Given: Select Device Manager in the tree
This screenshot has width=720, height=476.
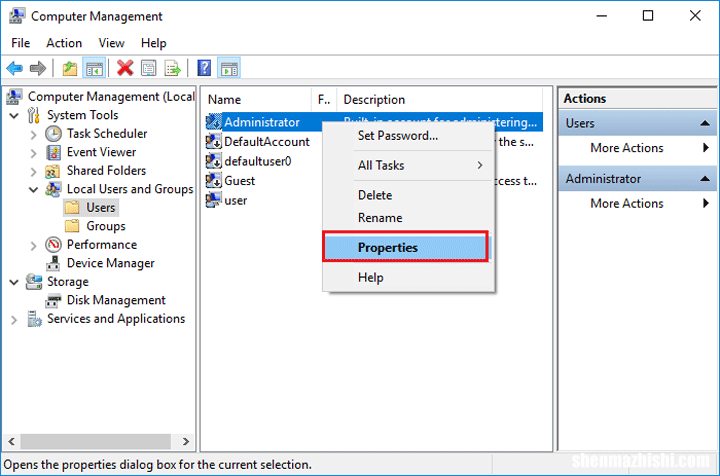Looking at the screenshot, I should 110,263.
